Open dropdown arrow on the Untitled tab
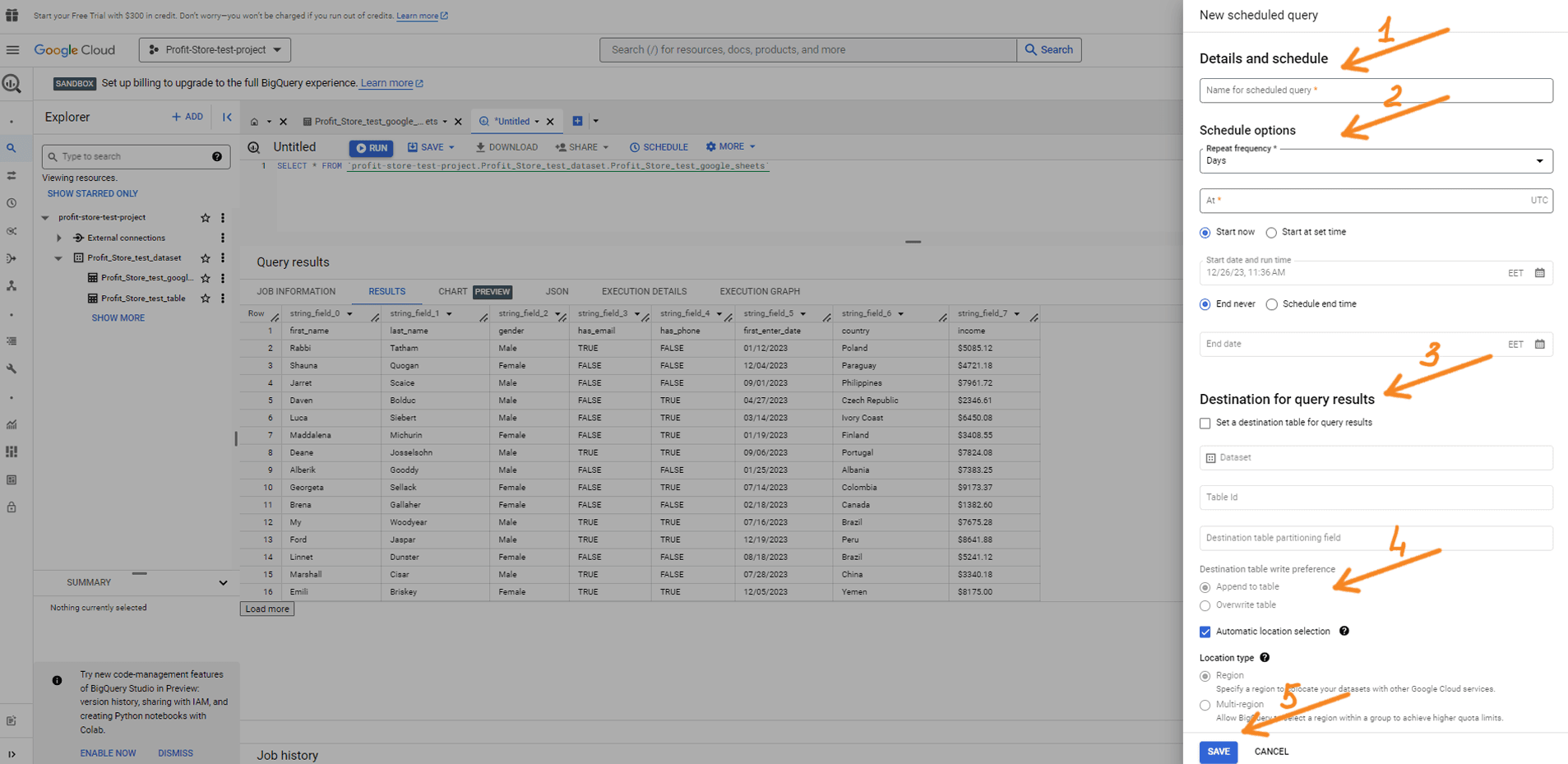The image size is (1568, 764). click(537, 122)
